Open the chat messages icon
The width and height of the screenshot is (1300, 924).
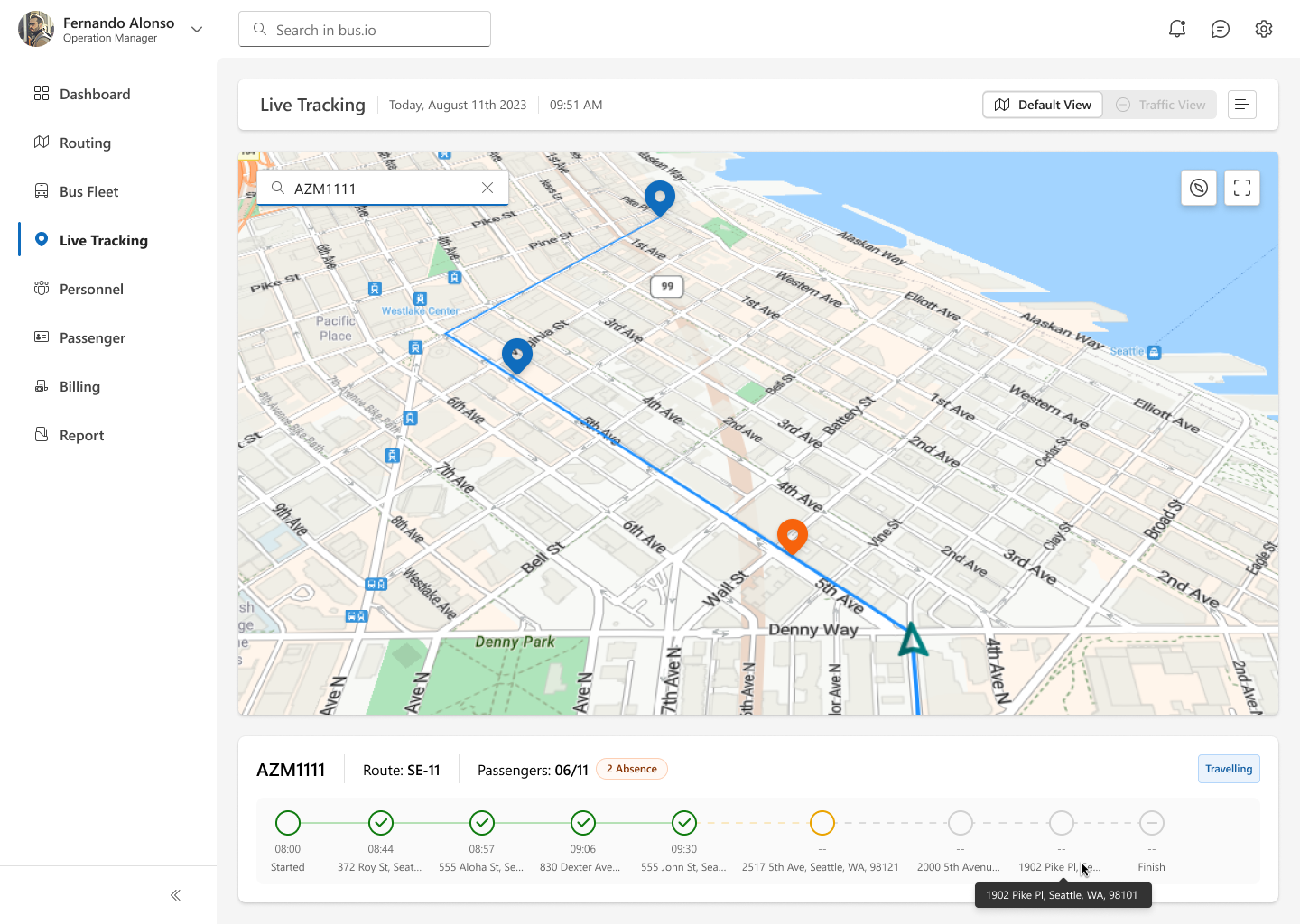point(1220,29)
